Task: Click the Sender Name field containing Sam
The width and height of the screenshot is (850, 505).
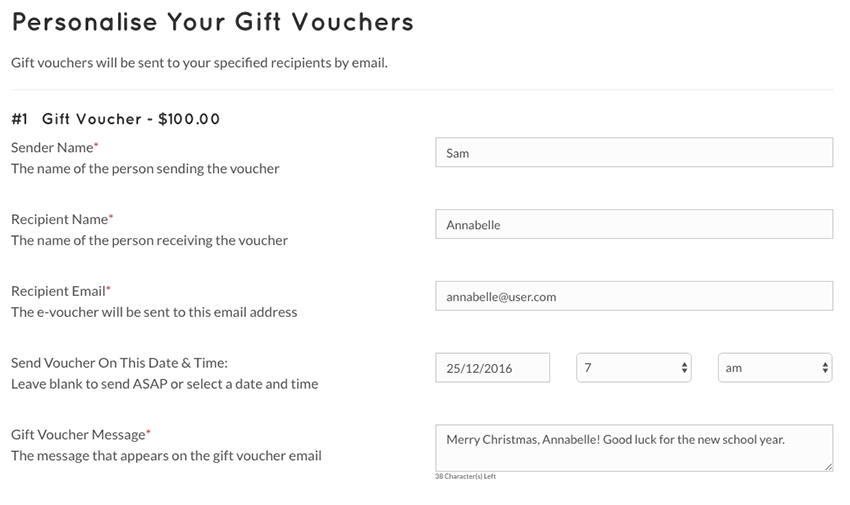Action: click(634, 152)
